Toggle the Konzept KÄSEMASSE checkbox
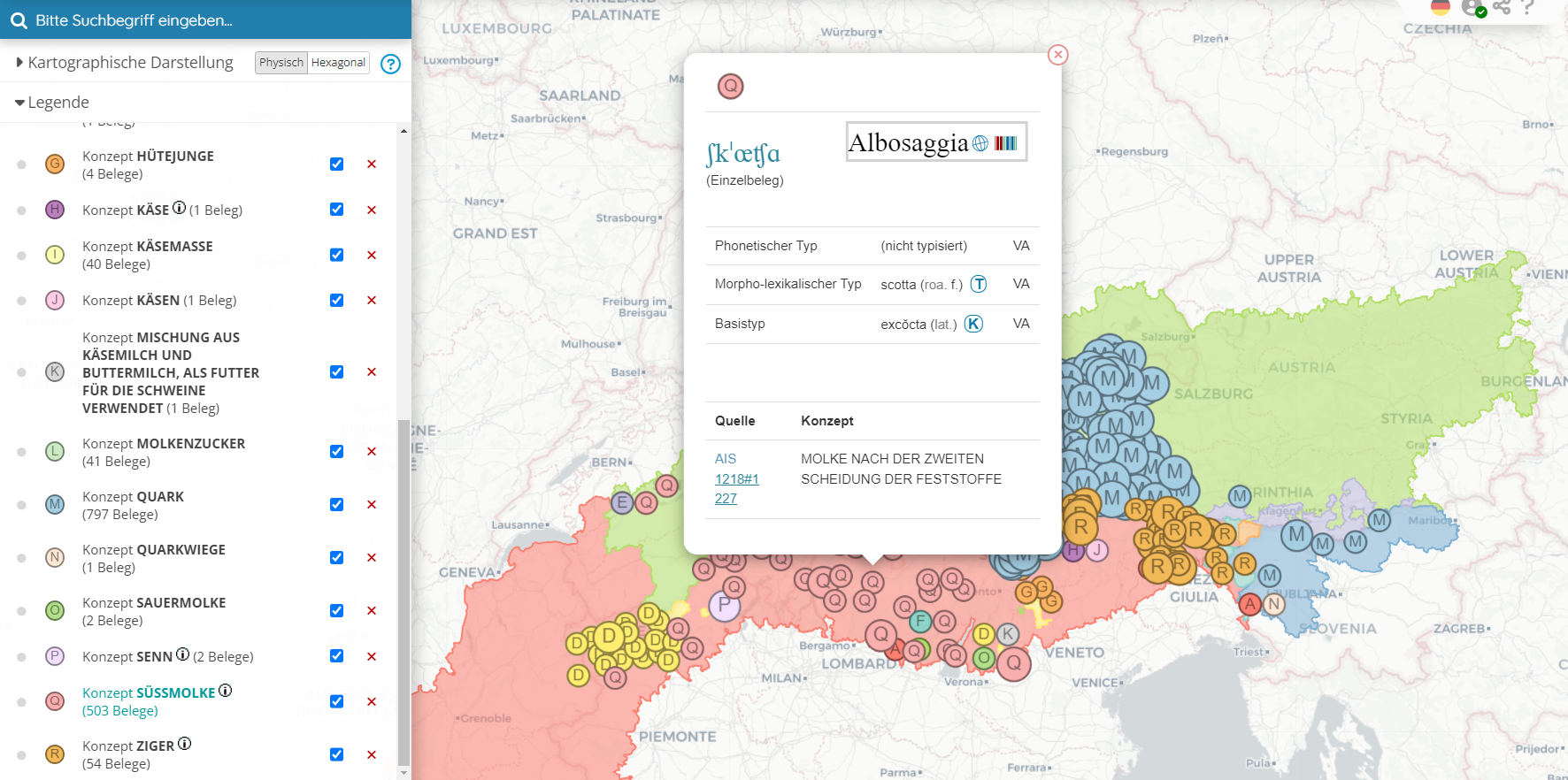 [x=336, y=255]
